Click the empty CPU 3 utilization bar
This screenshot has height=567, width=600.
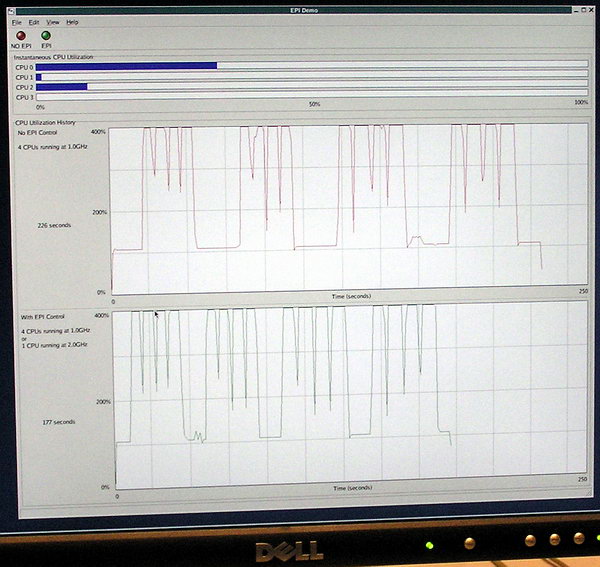pos(312,95)
